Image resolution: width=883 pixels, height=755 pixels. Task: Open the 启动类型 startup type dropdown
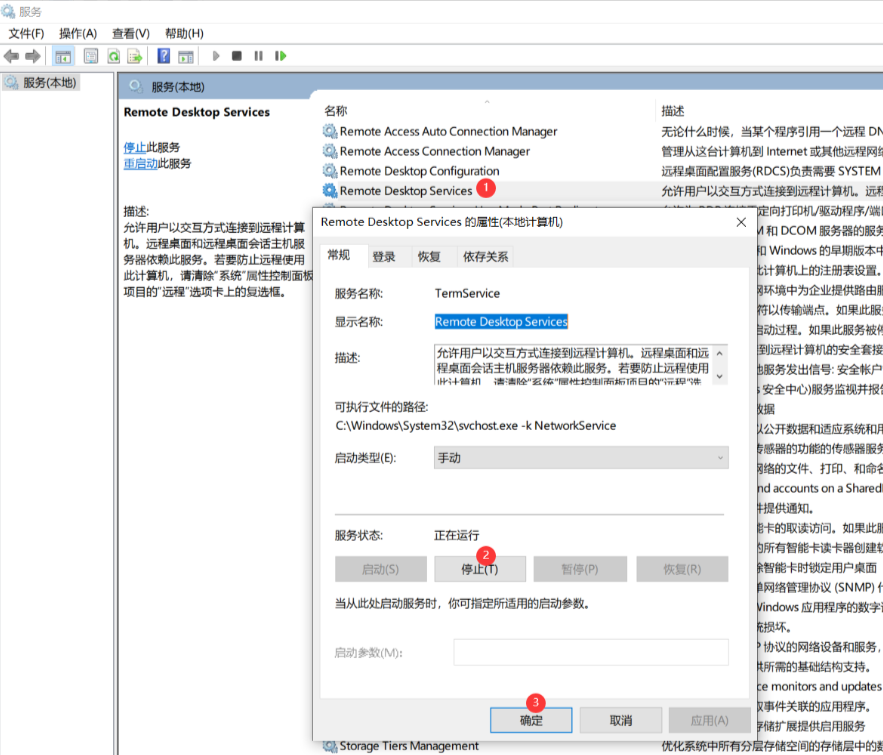point(580,458)
